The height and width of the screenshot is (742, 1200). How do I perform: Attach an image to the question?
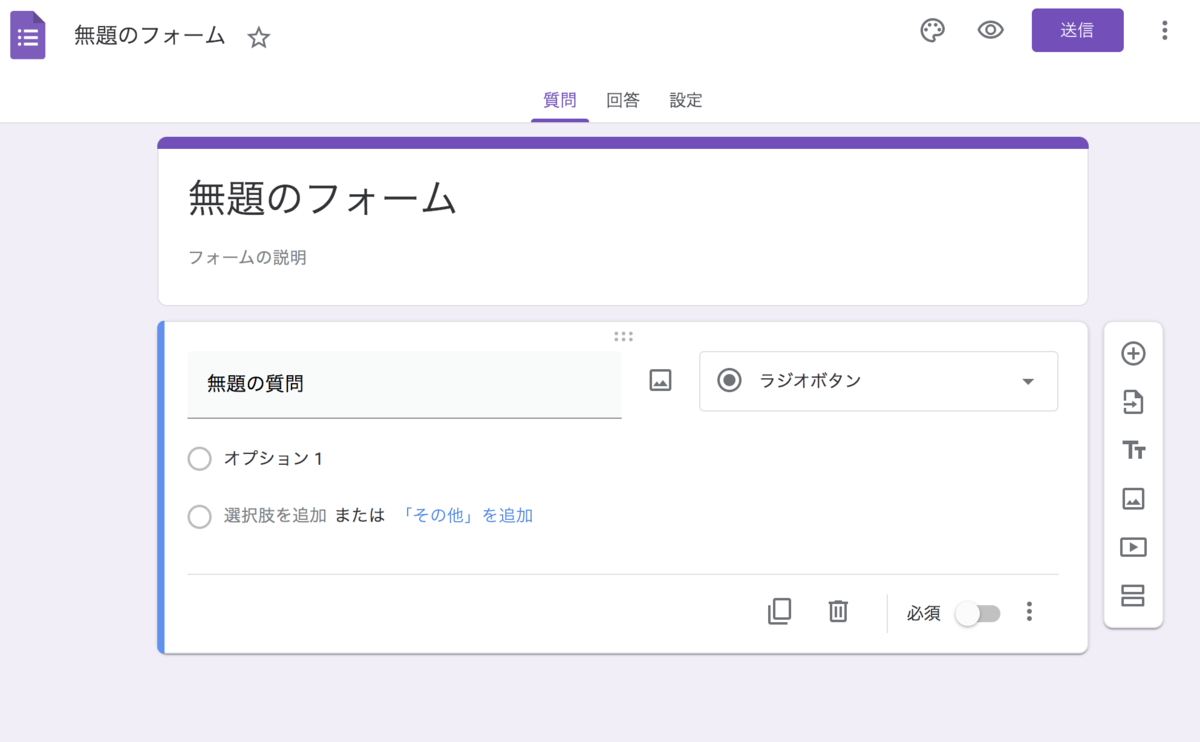659,381
